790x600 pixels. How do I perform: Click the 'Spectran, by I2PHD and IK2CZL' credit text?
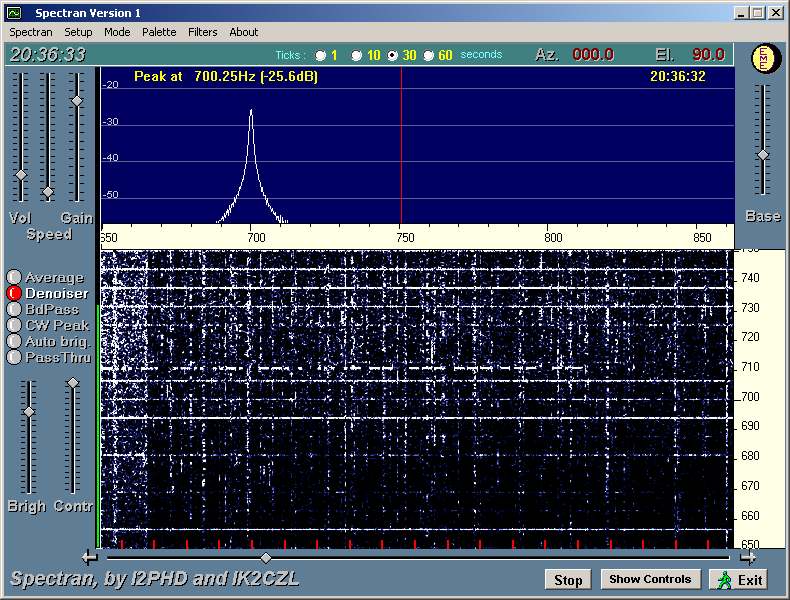pos(155,579)
